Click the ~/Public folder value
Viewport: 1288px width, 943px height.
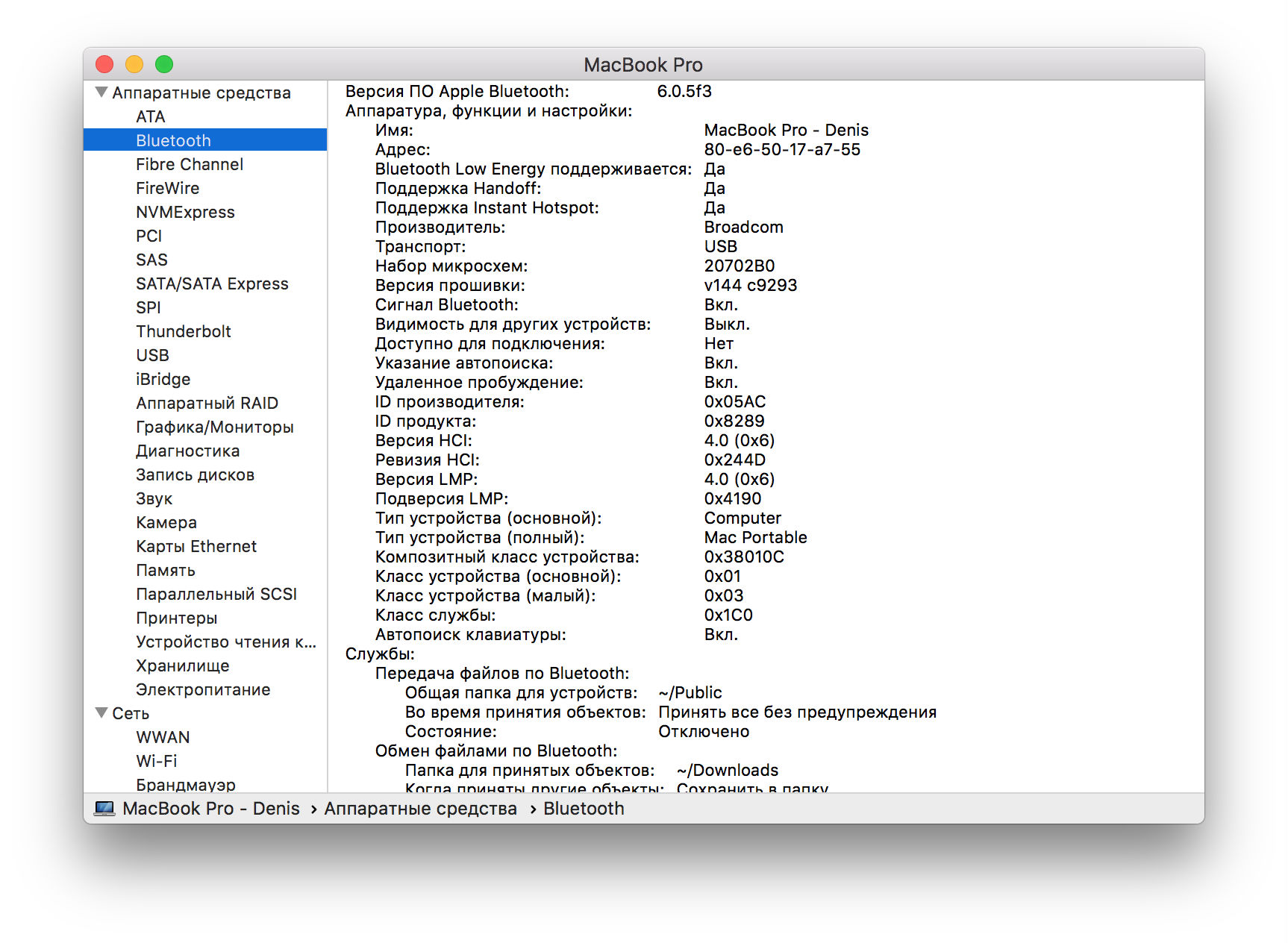point(690,692)
